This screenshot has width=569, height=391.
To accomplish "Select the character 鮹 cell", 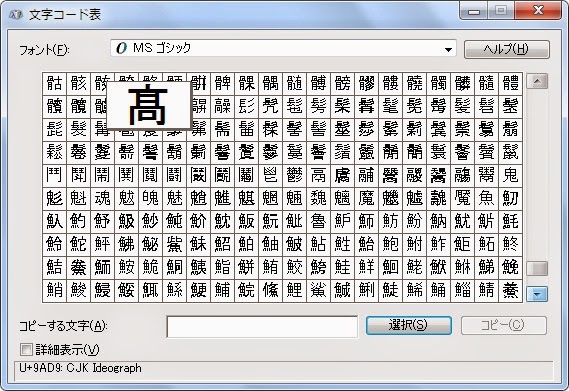I will (54, 290).
